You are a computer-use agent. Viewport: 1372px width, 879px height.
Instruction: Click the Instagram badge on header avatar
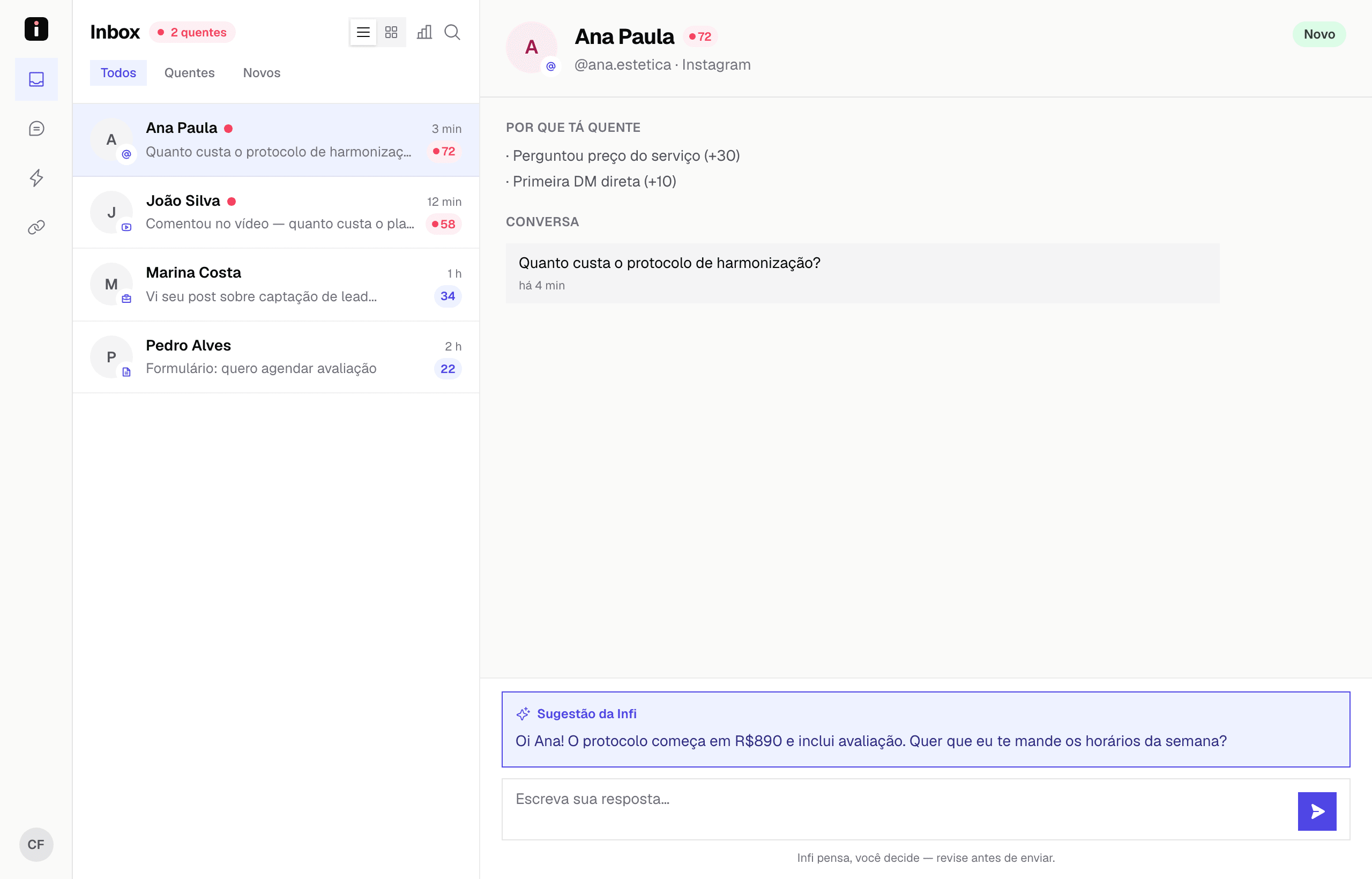pos(551,66)
